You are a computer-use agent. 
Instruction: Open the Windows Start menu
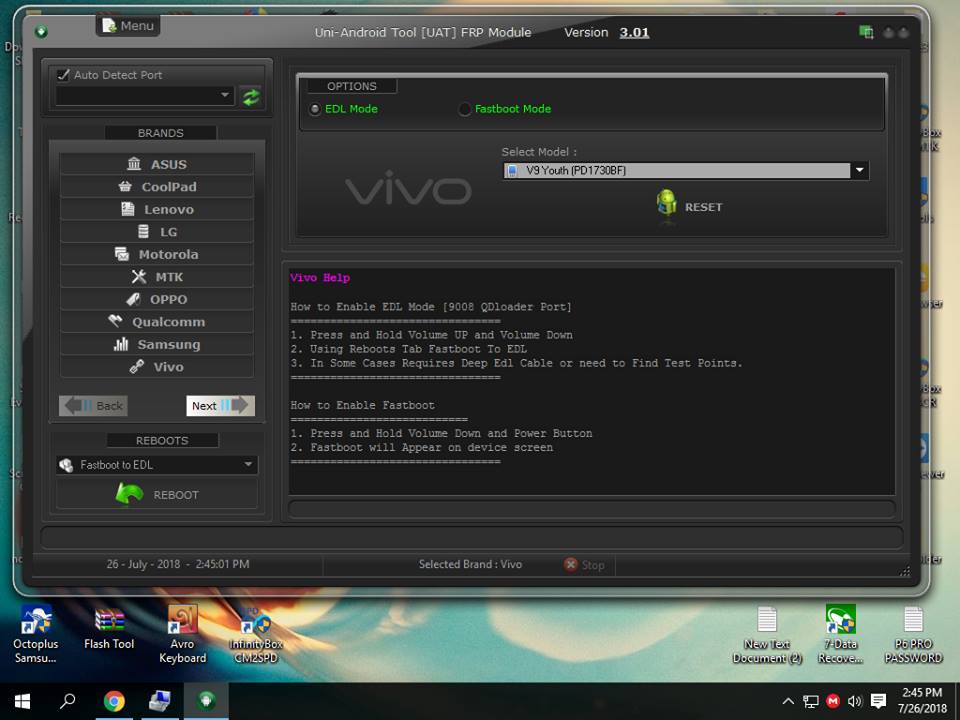23,701
